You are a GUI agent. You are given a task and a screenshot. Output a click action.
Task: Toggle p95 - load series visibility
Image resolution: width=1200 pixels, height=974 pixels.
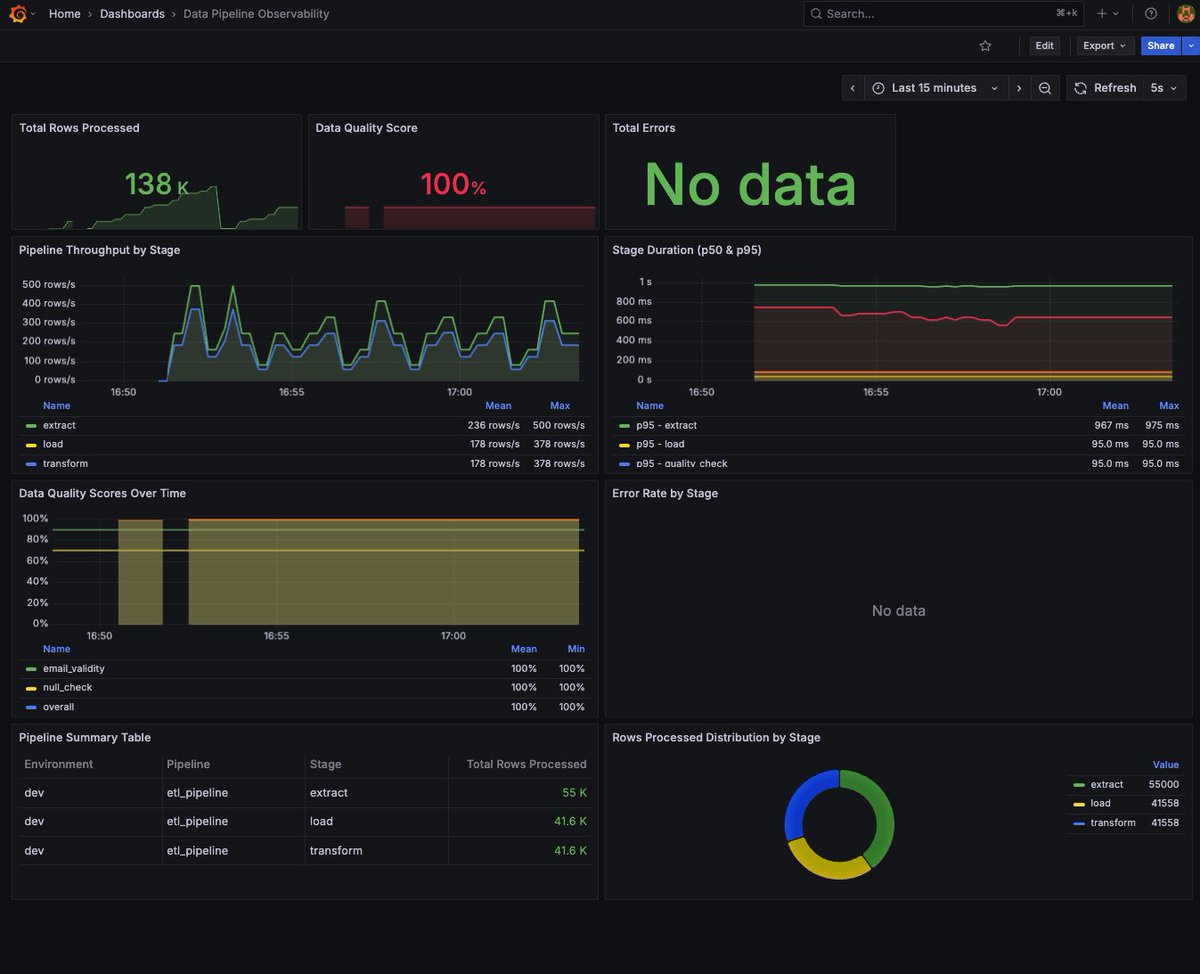(x=660, y=444)
